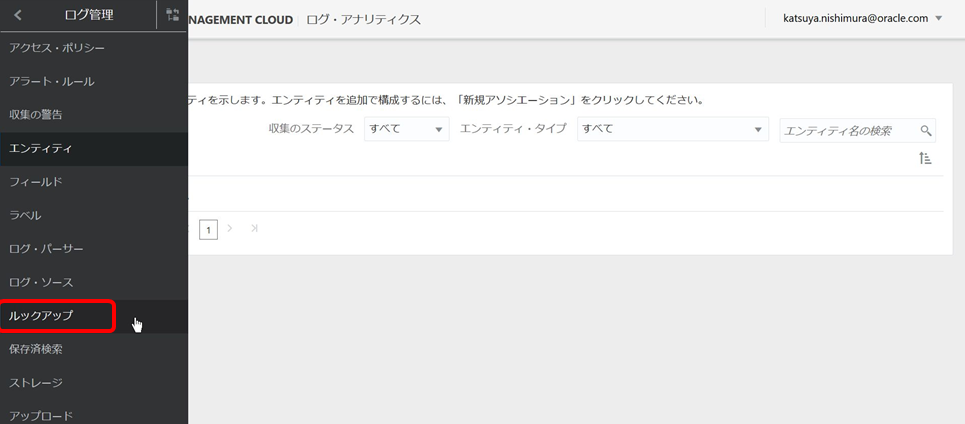Screen dimensions: 965x424
Task: Click ログ・アナリティクス header title
Action: 363,19
